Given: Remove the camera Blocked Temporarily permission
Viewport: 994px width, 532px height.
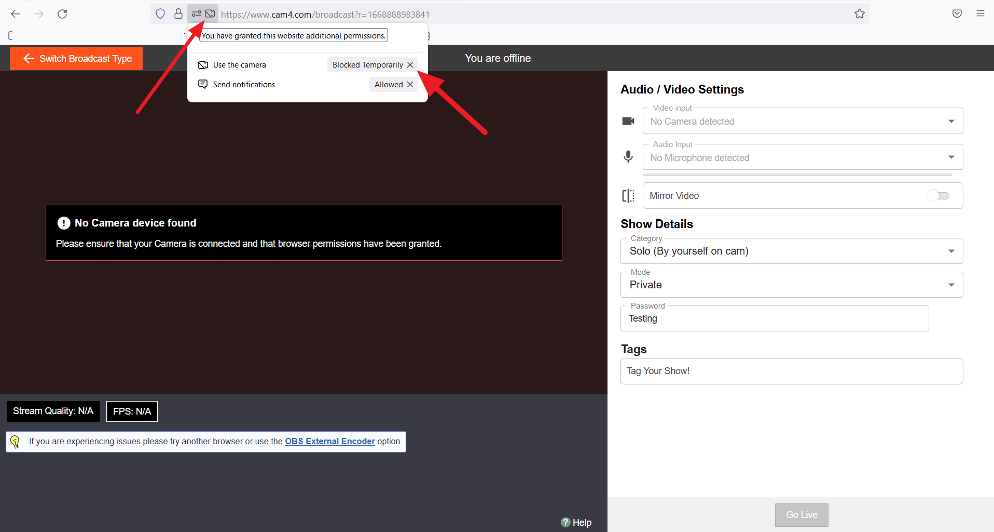Looking at the screenshot, I should pos(410,65).
